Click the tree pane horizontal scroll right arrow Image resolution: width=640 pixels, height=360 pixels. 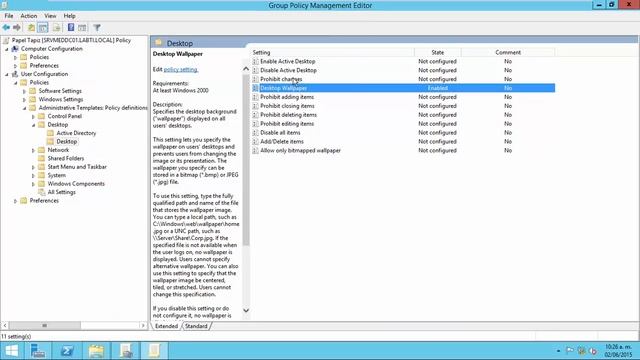[x=143, y=325]
